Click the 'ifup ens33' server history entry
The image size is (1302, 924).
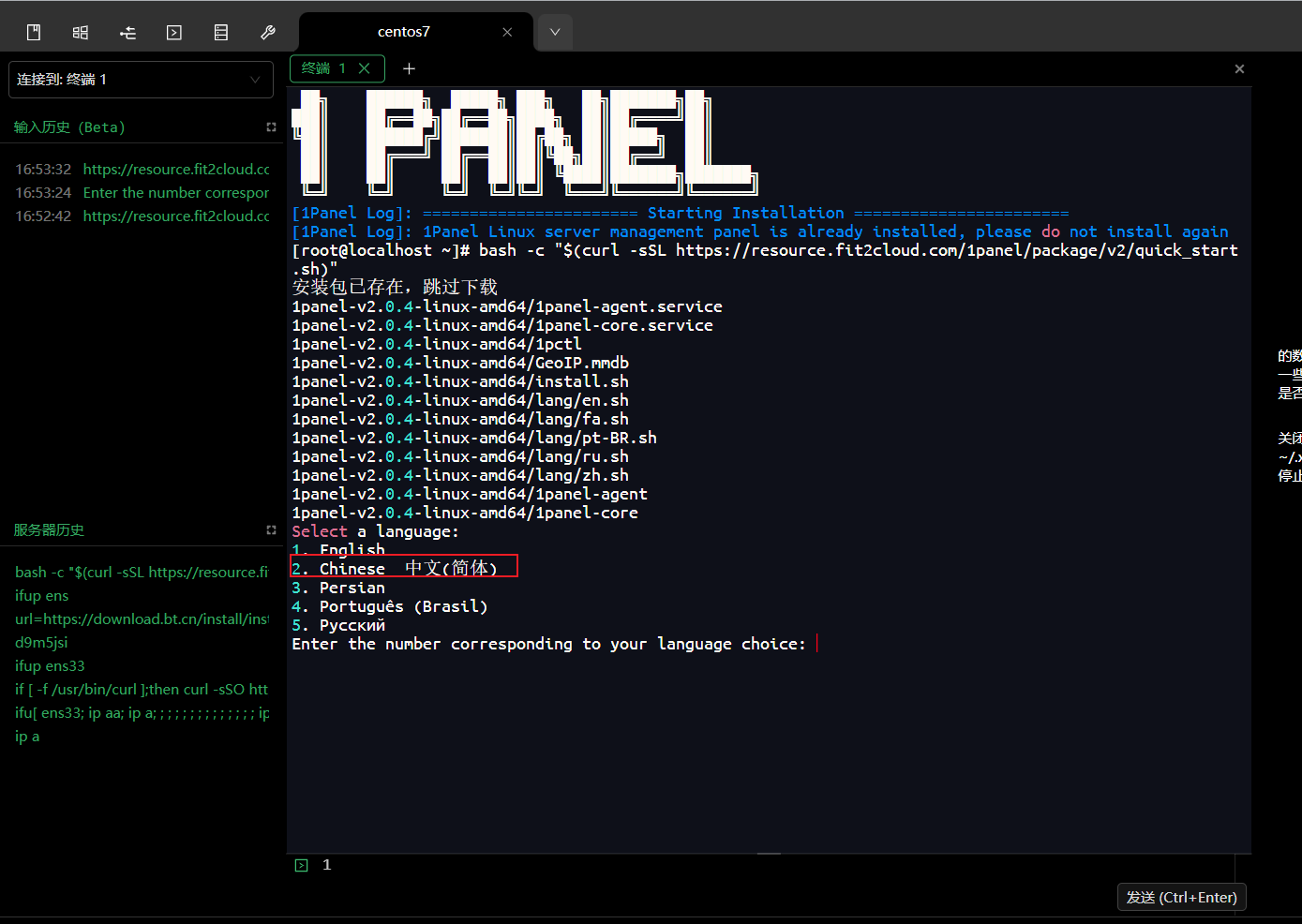[50, 666]
